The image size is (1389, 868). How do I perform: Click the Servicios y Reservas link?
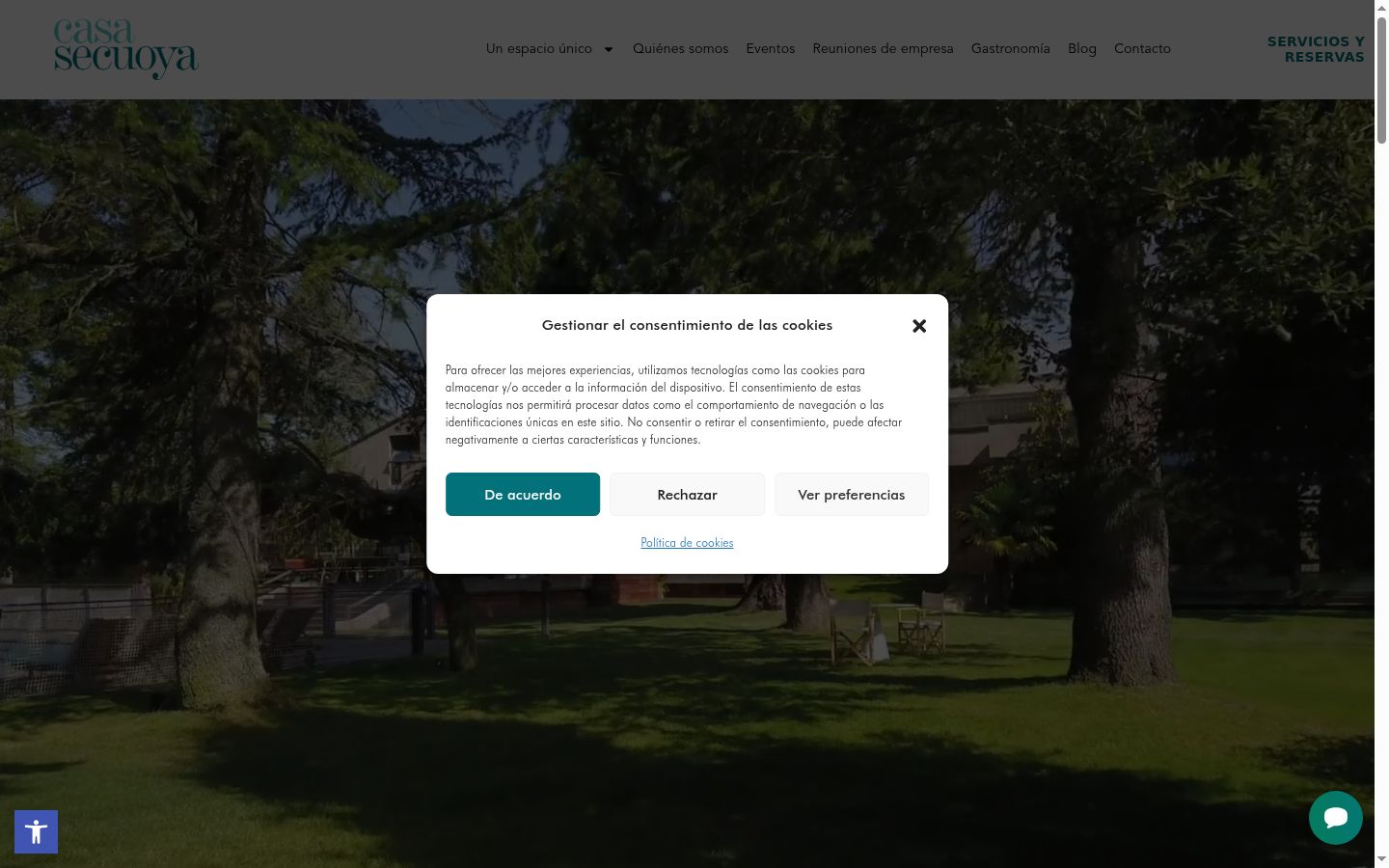click(x=1316, y=49)
